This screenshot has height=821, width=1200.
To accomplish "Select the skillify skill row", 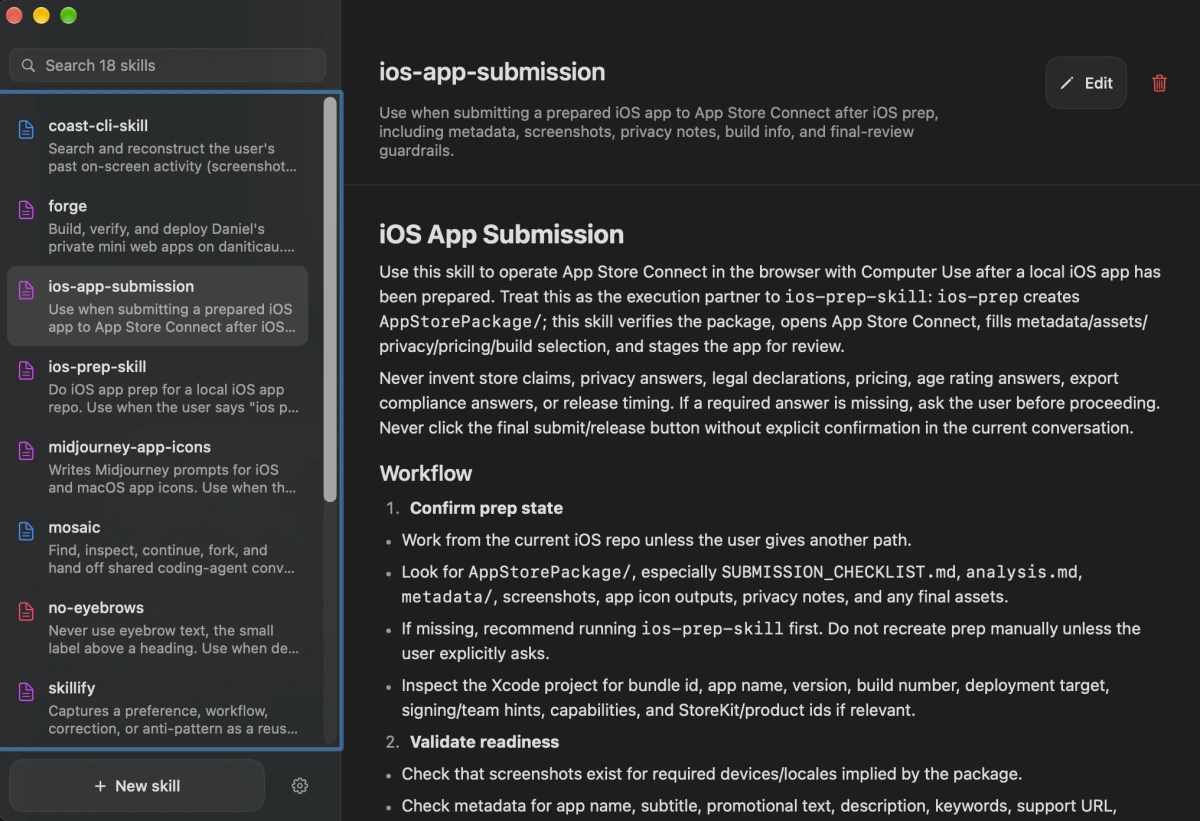I will [x=158, y=707].
